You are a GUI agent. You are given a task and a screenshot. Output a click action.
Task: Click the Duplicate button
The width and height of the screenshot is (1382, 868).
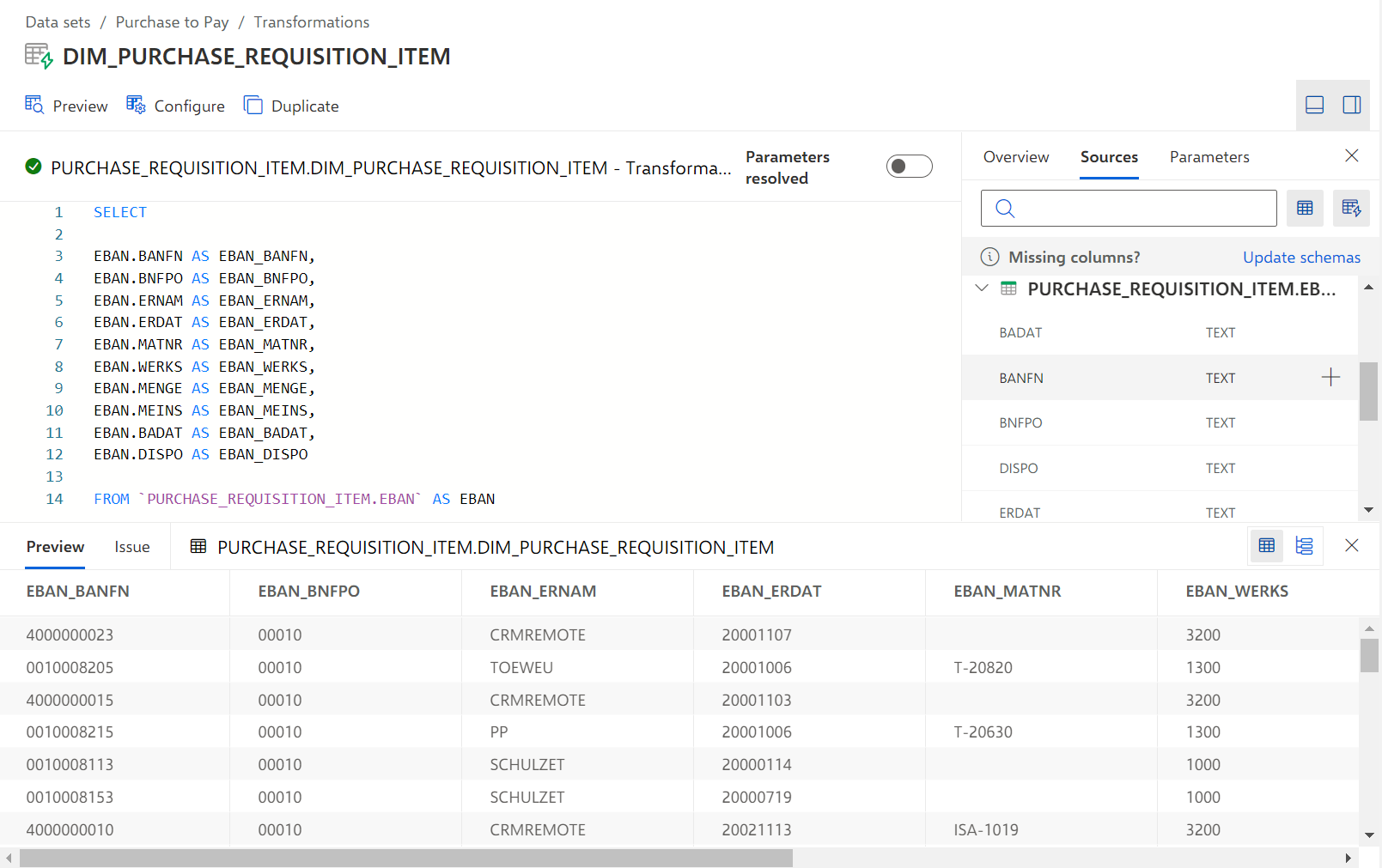point(291,106)
